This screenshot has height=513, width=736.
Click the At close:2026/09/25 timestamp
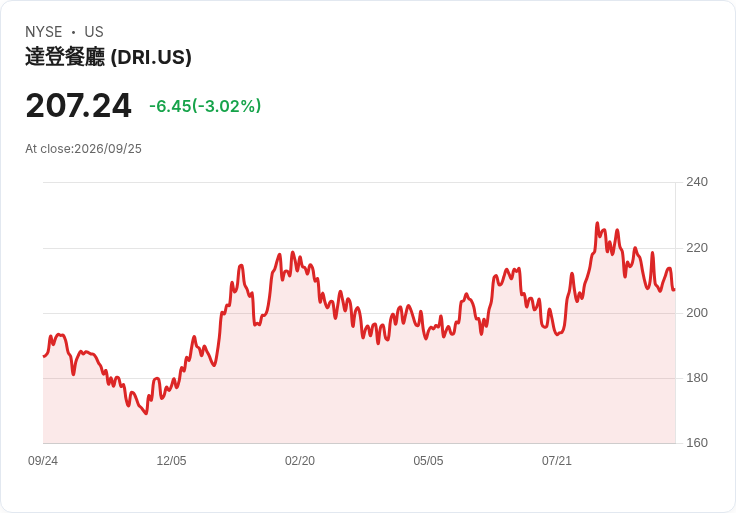pos(84,149)
